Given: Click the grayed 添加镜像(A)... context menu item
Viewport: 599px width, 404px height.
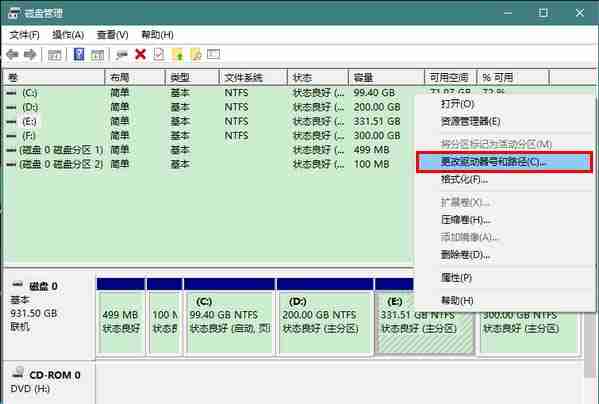Looking at the screenshot, I should [504, 237].
